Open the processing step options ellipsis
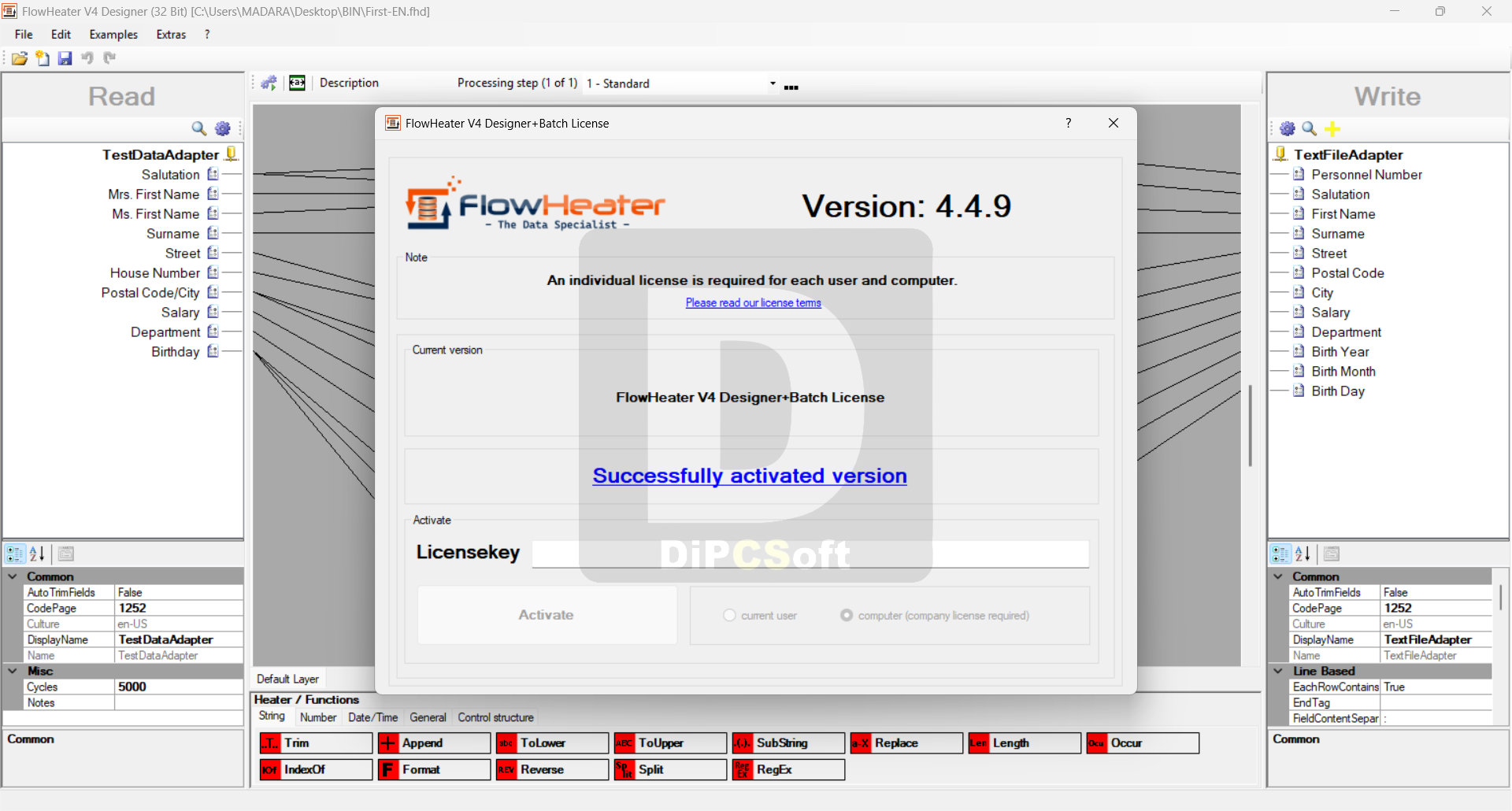Viewport: 1512px width, 811px height. (x=791, y=87)
